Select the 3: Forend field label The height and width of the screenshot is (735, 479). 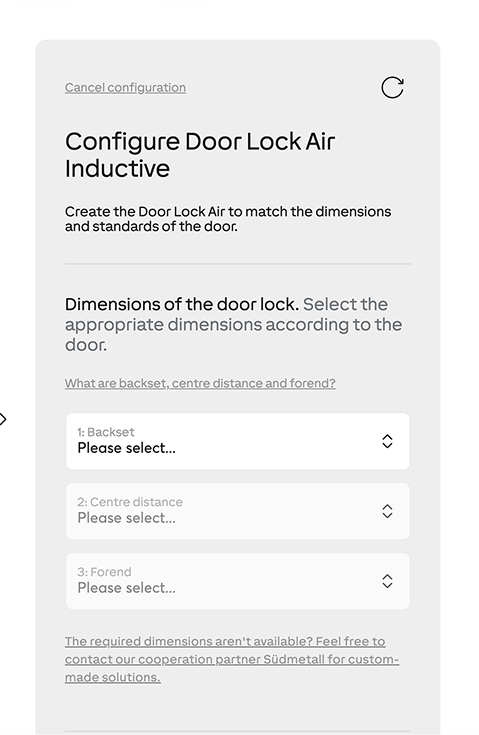(x=105, y=572)
